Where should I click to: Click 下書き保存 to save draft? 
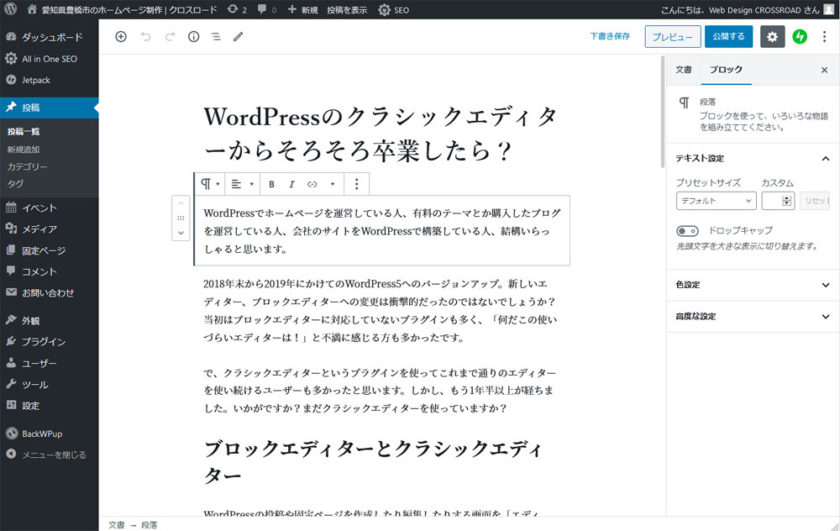click(x=610, y=36)
